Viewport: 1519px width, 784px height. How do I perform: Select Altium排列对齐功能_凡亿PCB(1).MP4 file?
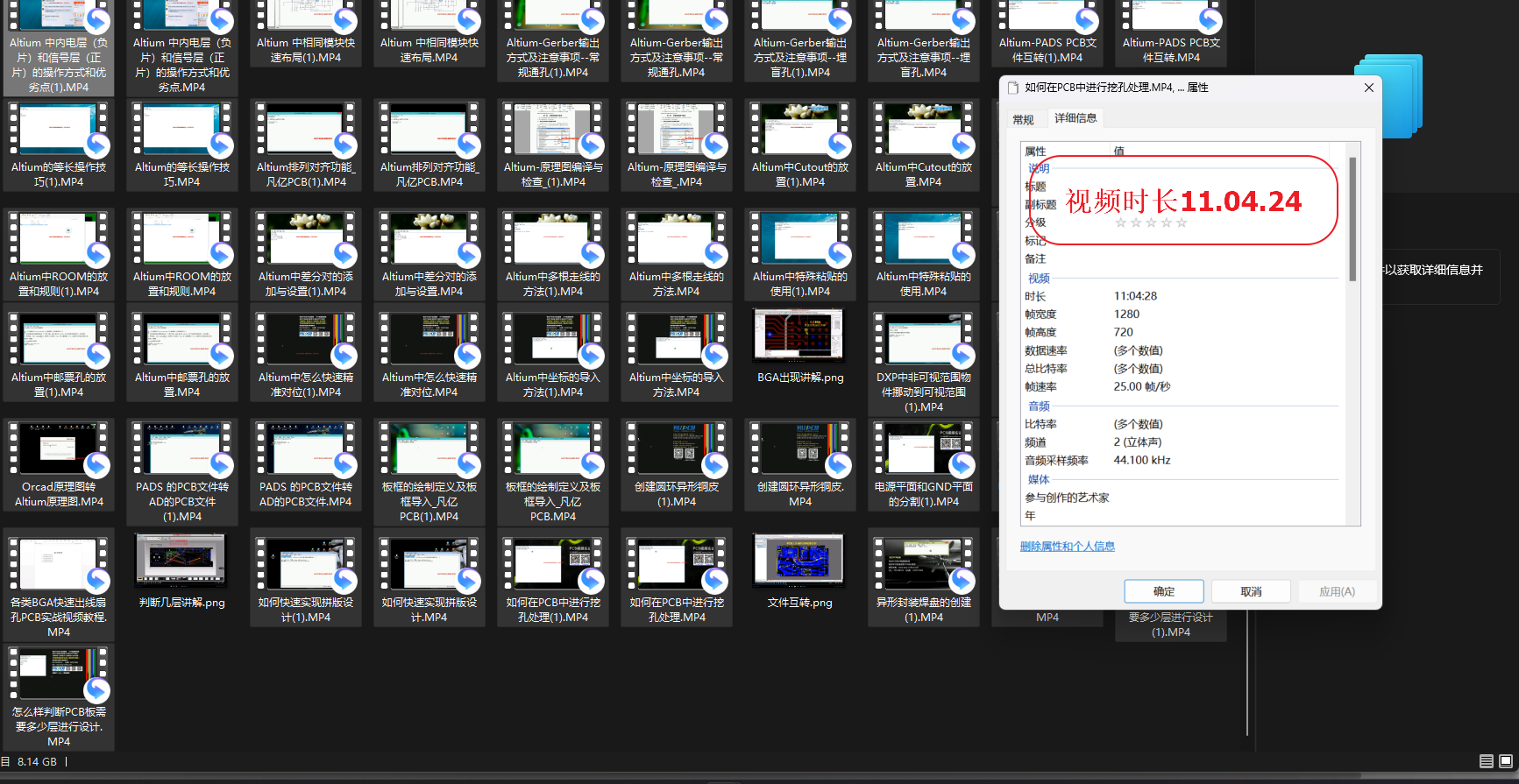[x=306, y=145]
